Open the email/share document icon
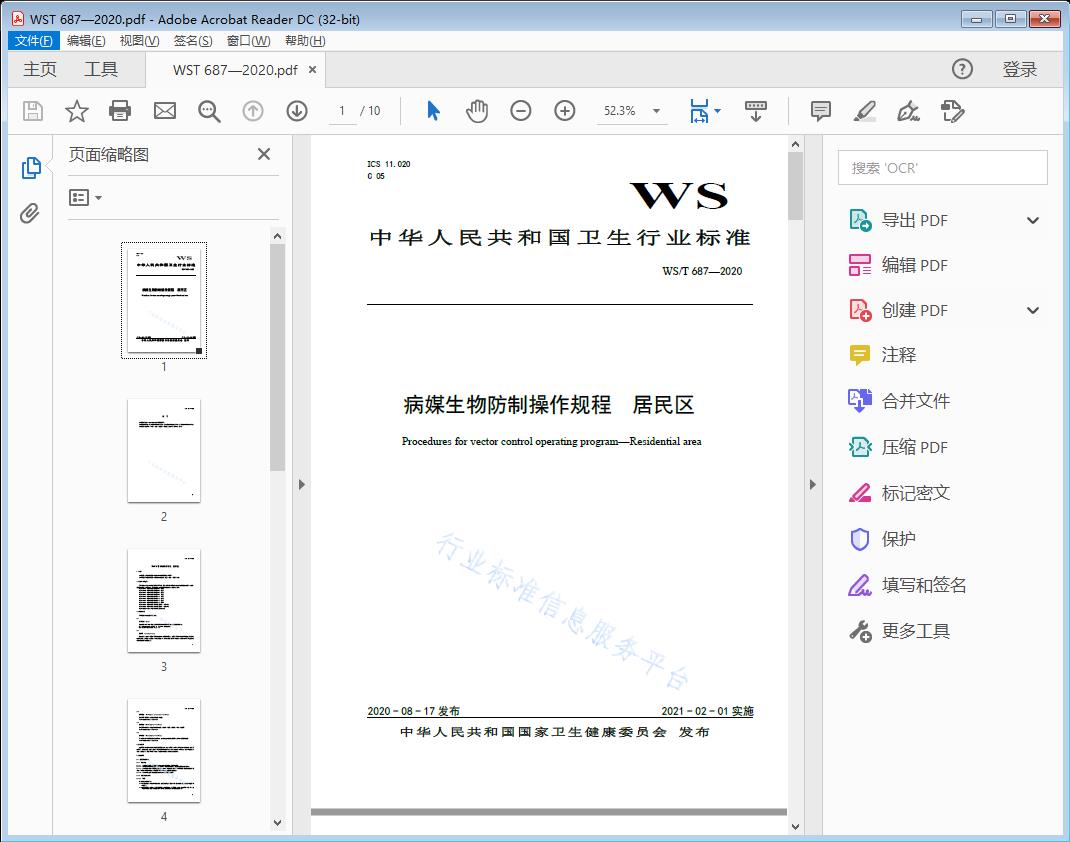 pyautogui.click(x=164, y=111)
